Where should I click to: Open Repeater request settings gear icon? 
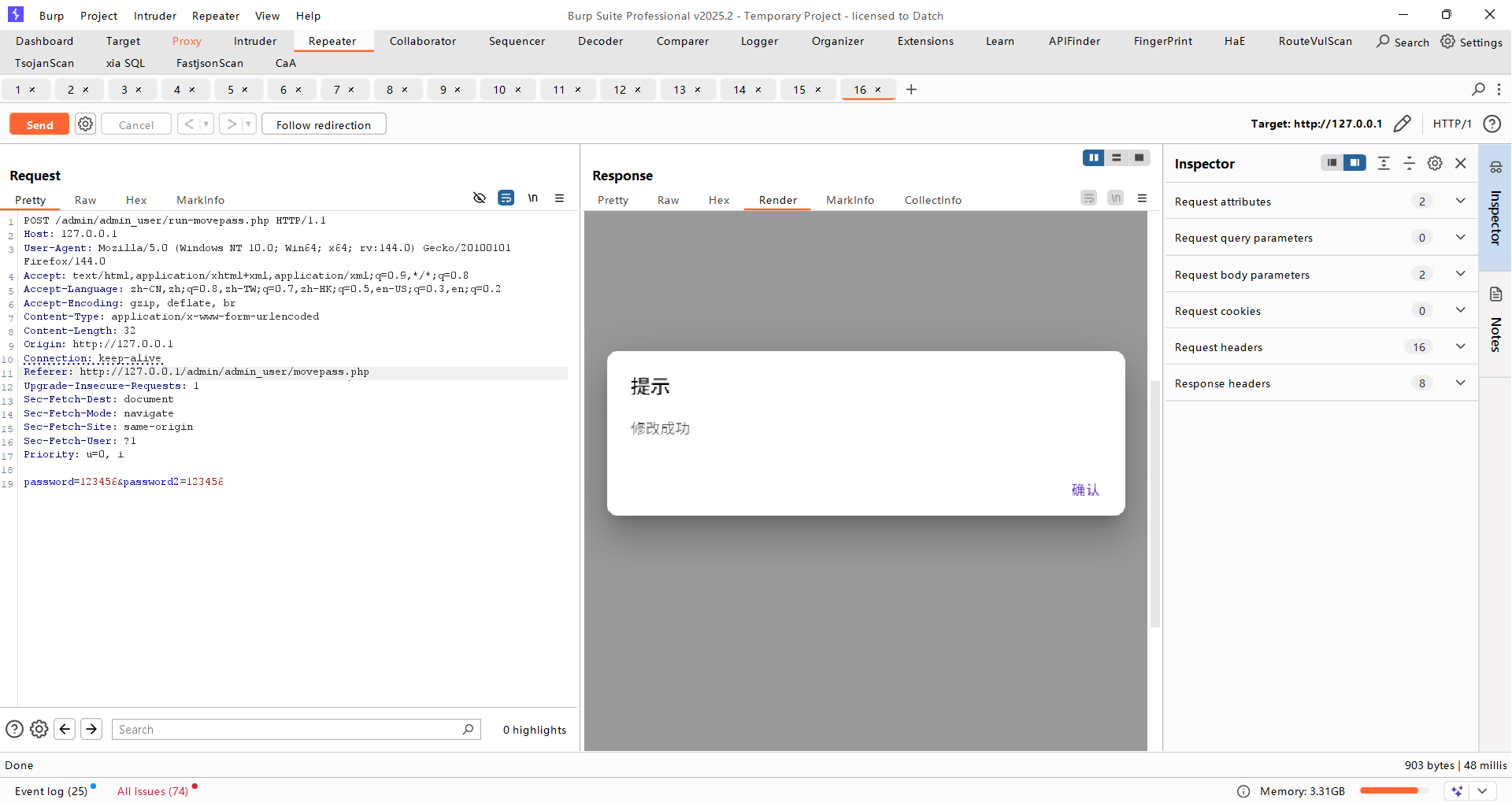(x=85, y=124)
